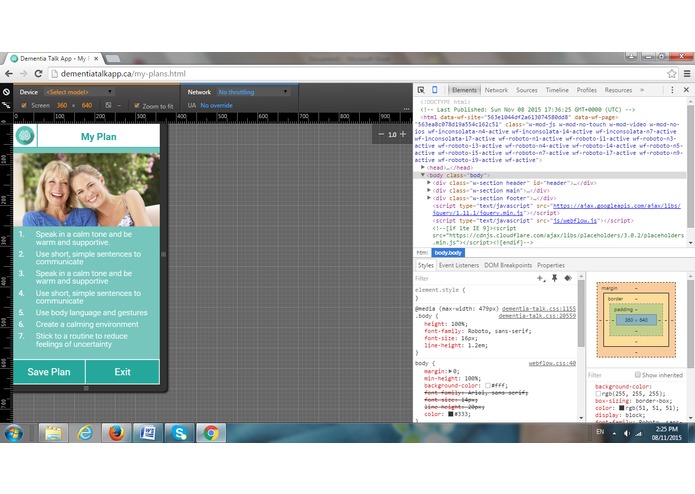695x494 pixels.
Task: Expand margin property triangle in body rule
Action: pyautogui.click(x=450, y=371)
